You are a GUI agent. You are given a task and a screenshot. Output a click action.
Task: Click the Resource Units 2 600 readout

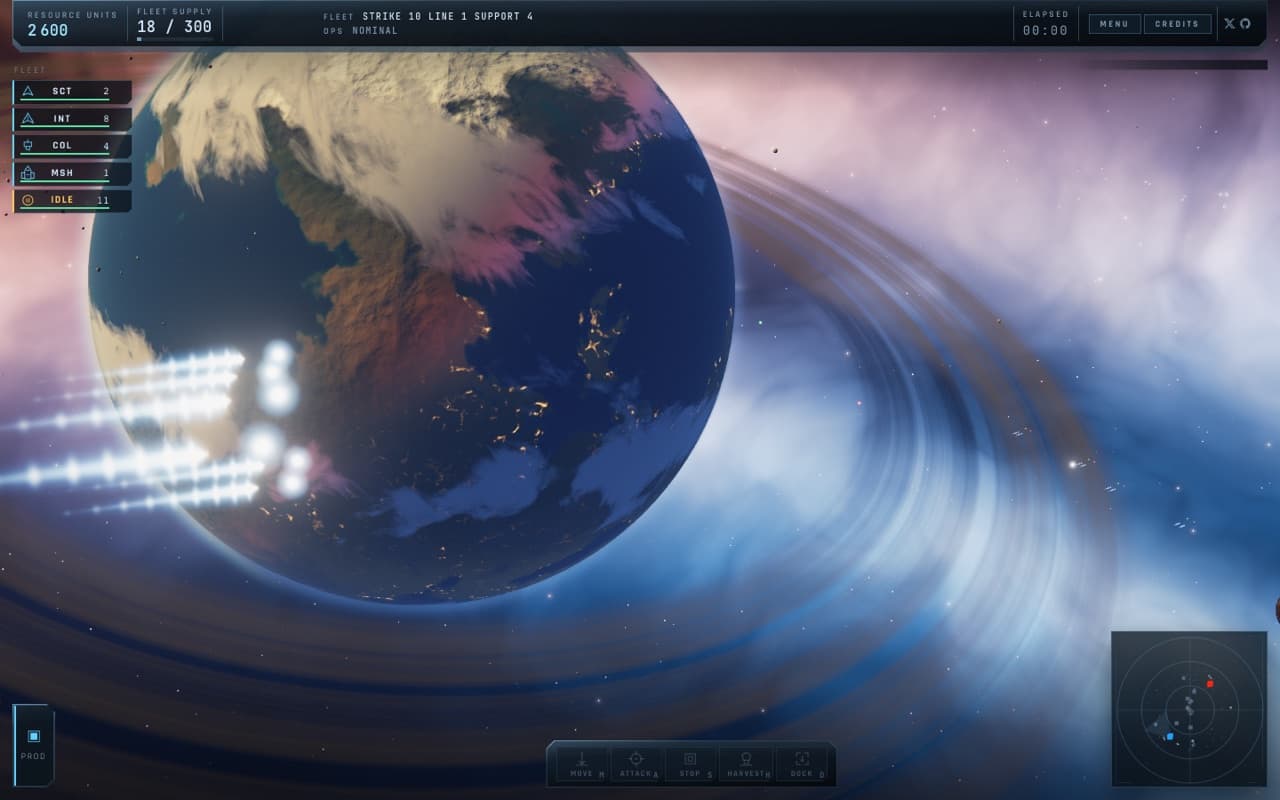[71, 23]
